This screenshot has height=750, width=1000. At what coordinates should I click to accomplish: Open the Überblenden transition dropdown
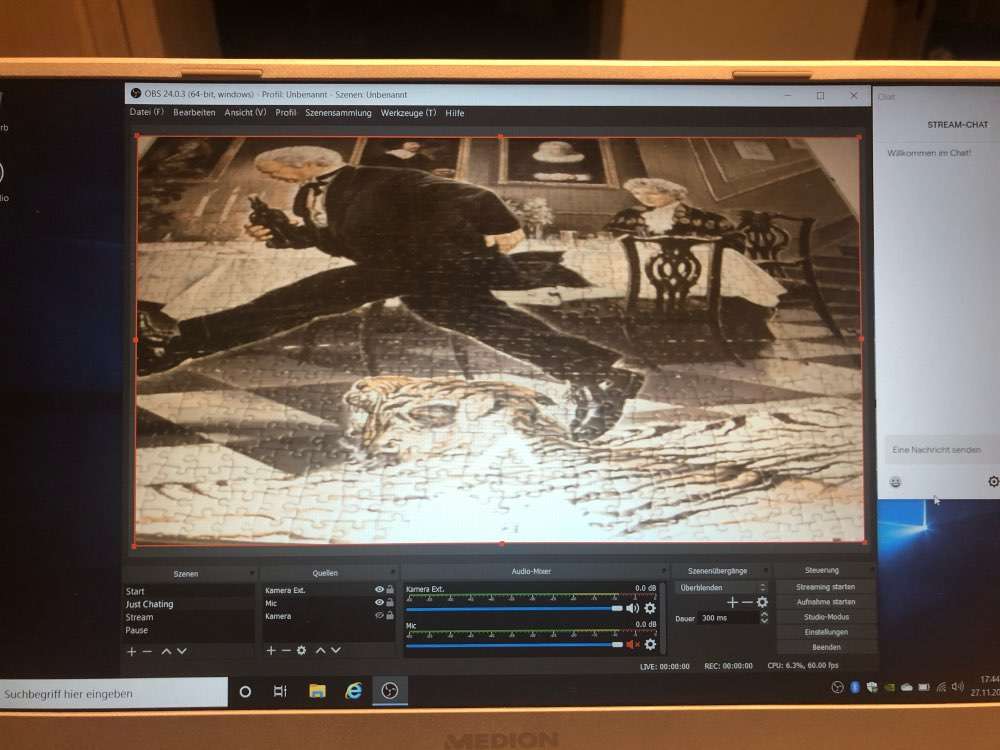click(x=722, y=588)
